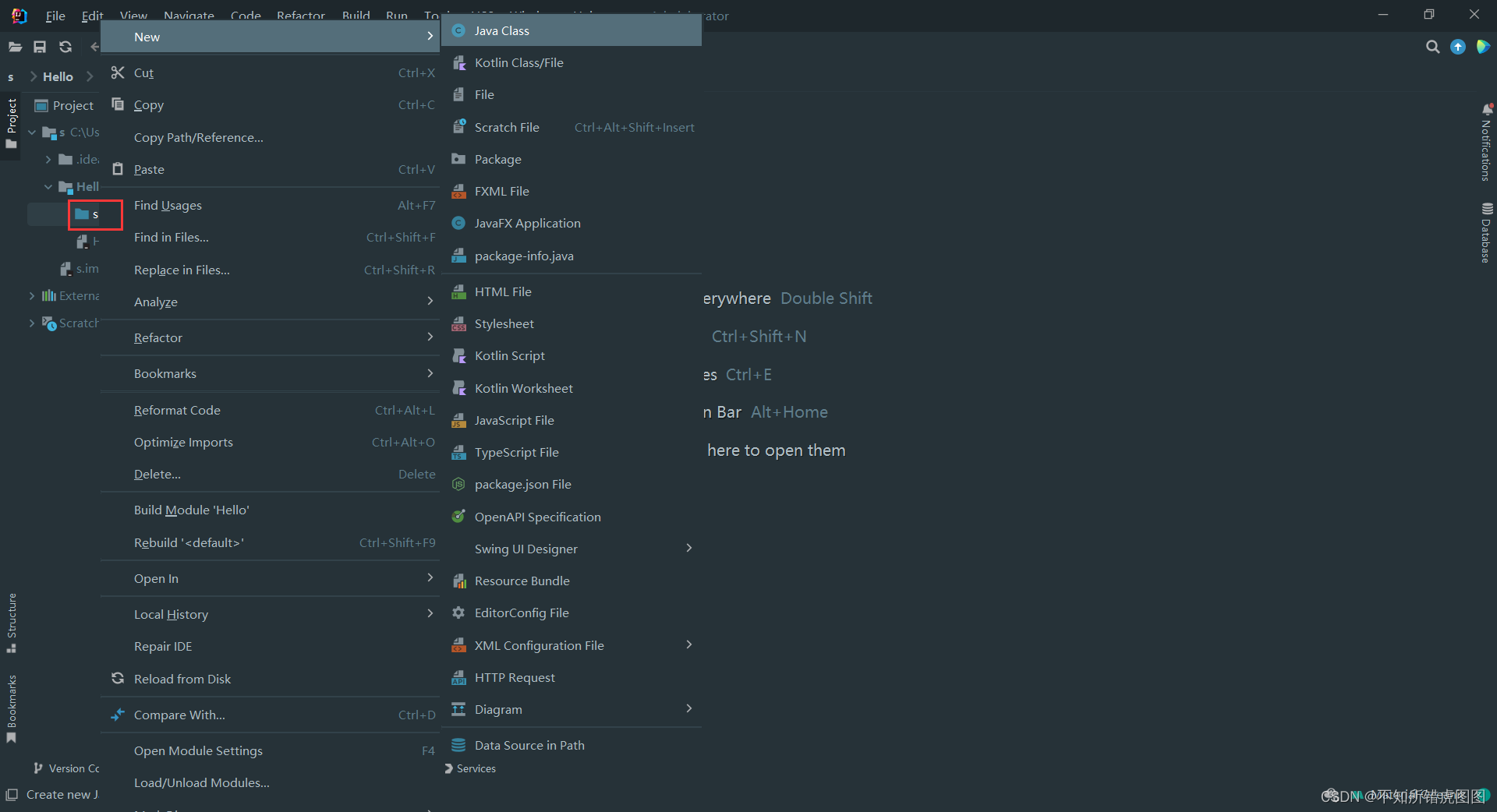The width and height of the screenshot is (1497, 812).
Task: Expand the Swing UI Designer submenu
Action: point(572,549)
